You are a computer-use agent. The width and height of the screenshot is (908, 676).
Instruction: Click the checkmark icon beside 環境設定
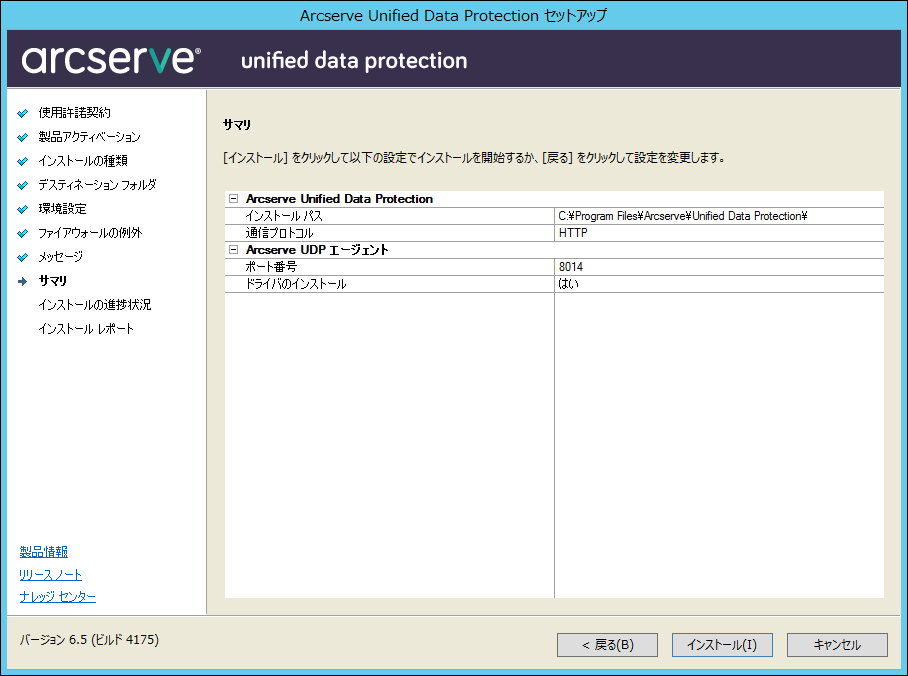pos(23,209)
